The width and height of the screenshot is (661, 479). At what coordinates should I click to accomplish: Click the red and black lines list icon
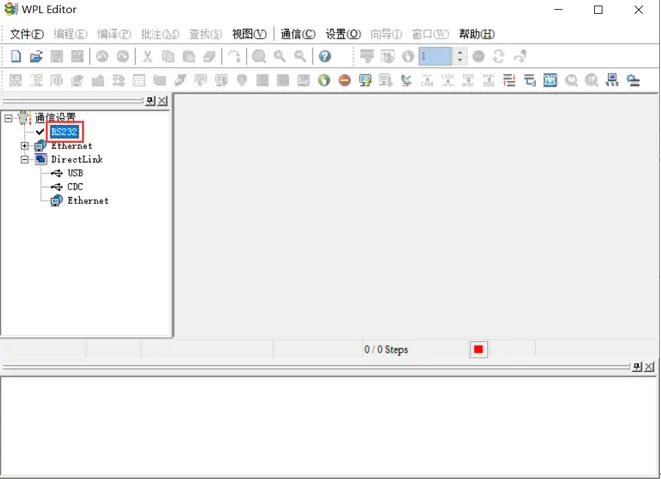[x=509, y=80]
